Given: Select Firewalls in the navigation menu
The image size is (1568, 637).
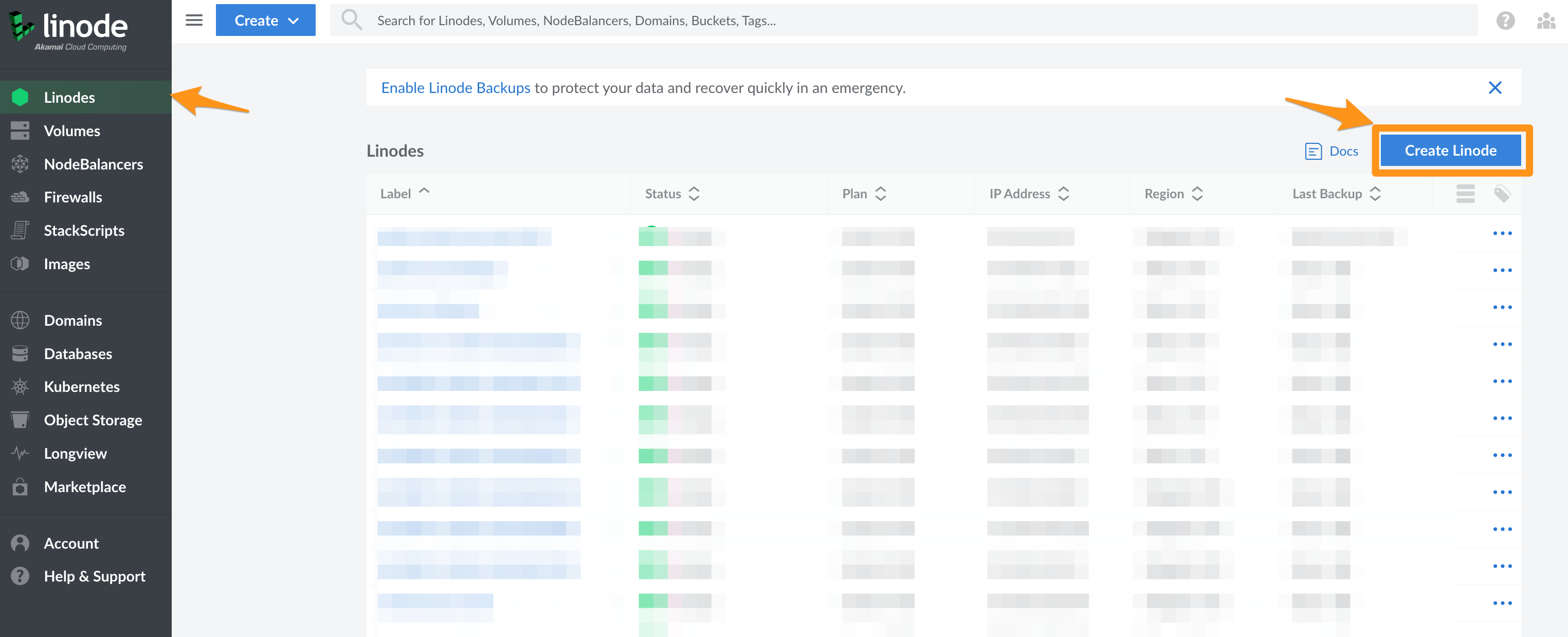Looking at the screenshot, I should pos(73,197).
